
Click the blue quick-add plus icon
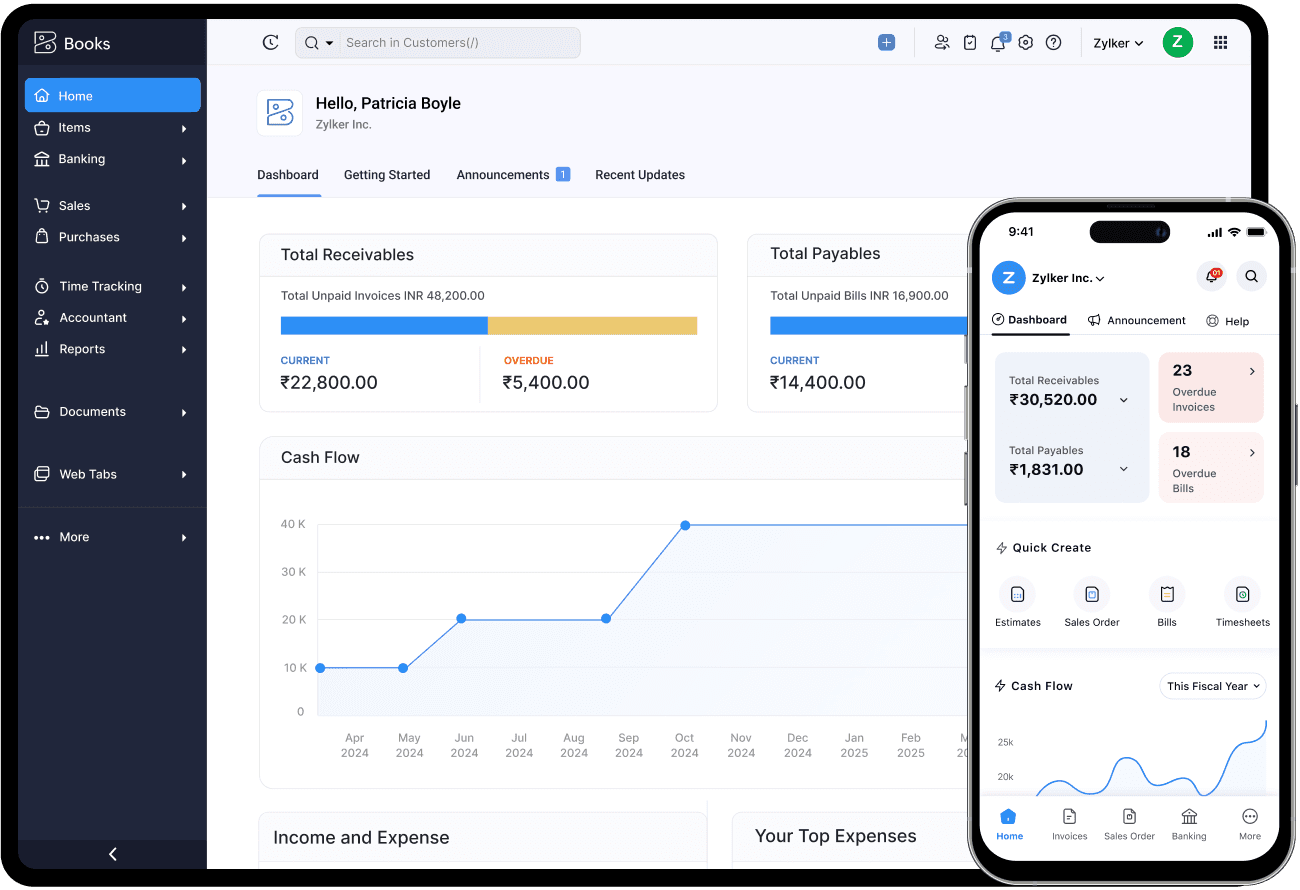pos(886,43)
